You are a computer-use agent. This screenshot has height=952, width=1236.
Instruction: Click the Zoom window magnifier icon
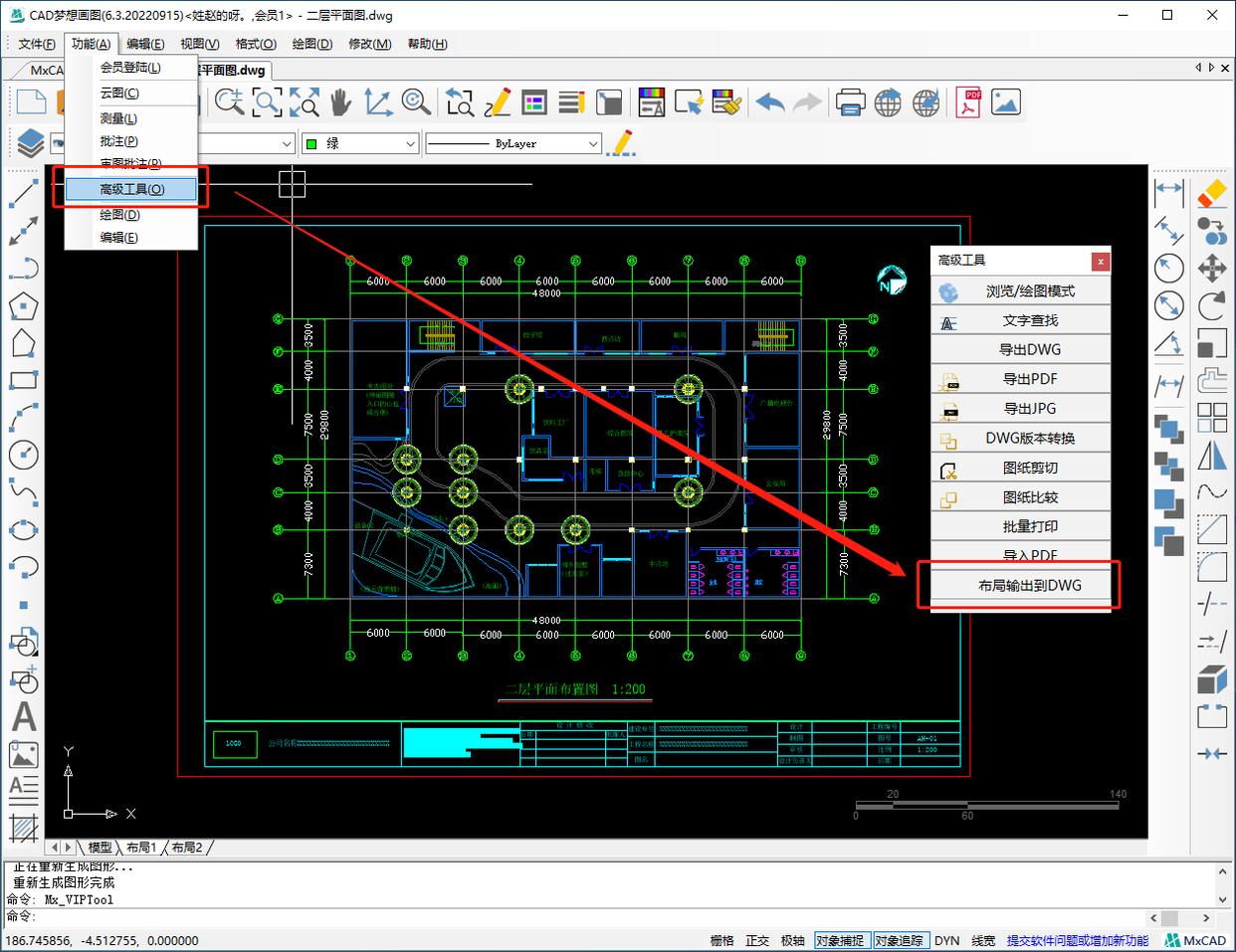tap(267, 102)
